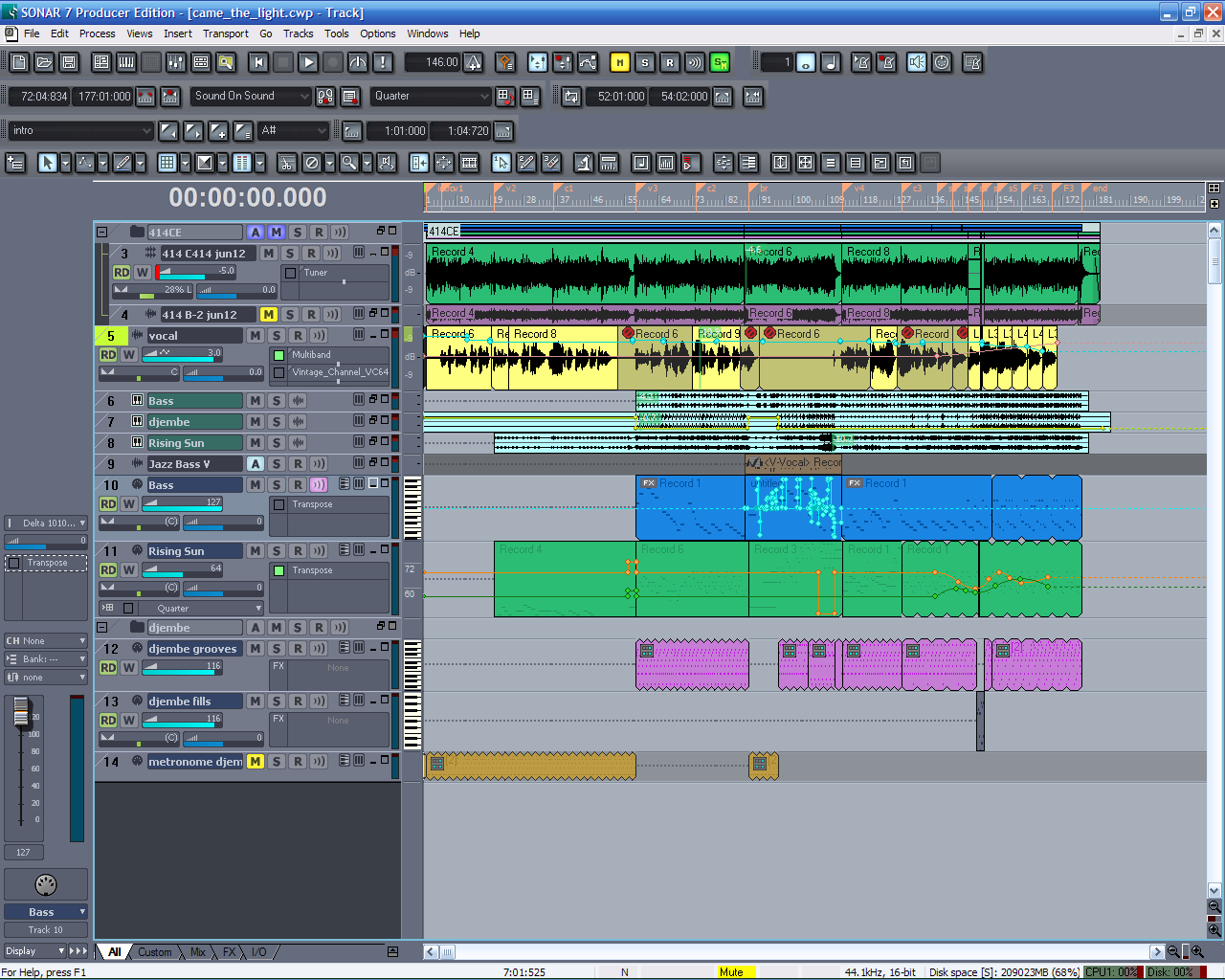Open the Tracks menu
This screenshot has height=980, width=1225.
(299, 33)
